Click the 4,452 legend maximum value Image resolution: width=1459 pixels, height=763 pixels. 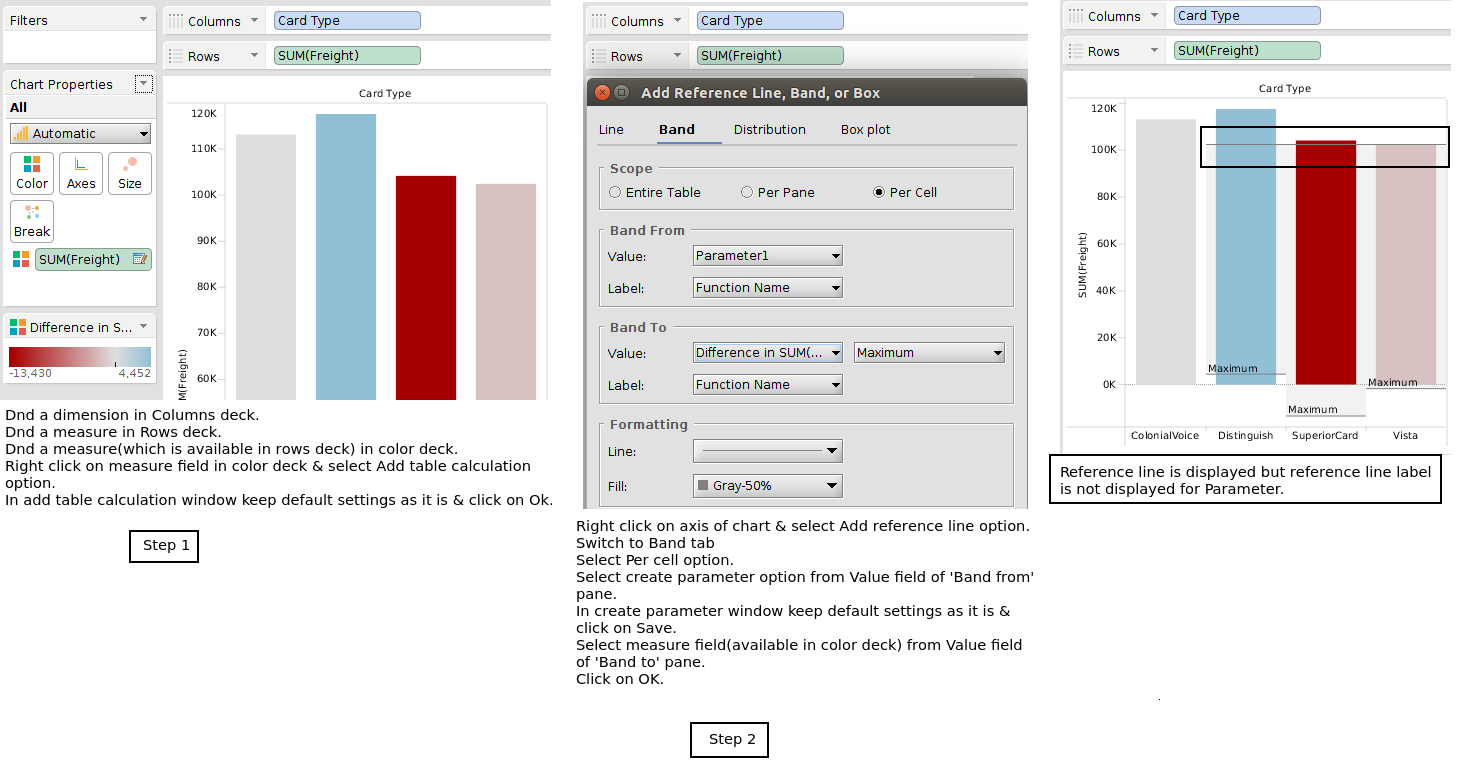[135, 373]
